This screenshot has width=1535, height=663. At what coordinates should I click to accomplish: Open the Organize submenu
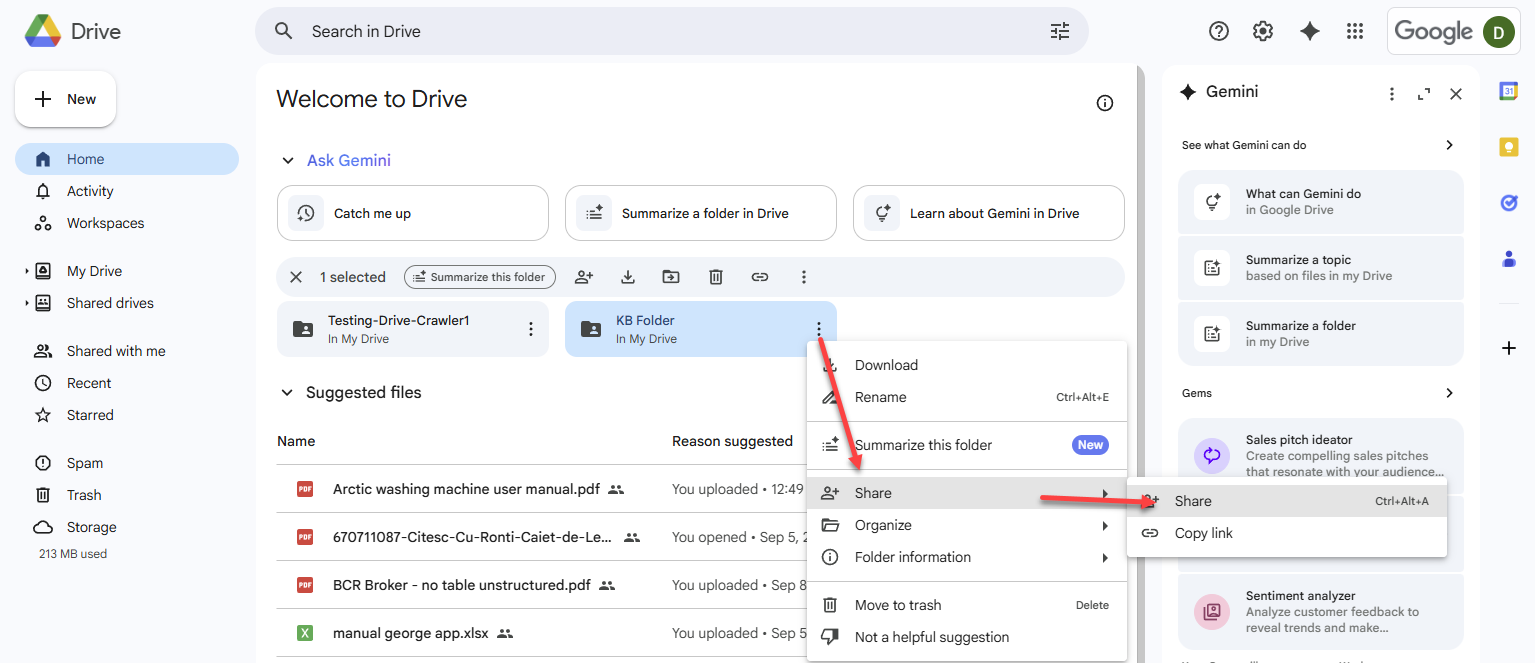pos(967,525)
